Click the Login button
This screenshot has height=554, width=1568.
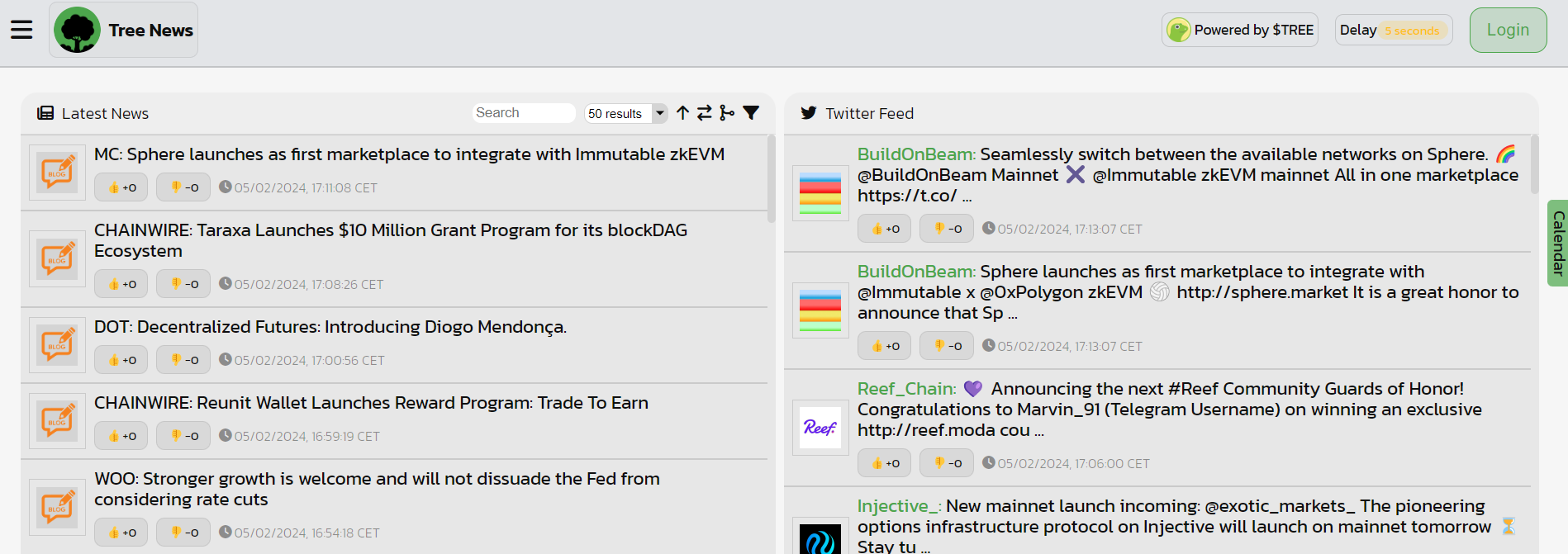tap(1508, 31)
